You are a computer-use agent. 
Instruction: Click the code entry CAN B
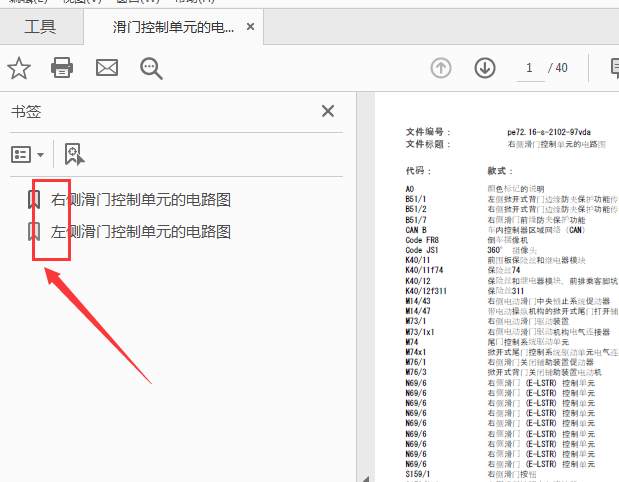pos(416,230)
